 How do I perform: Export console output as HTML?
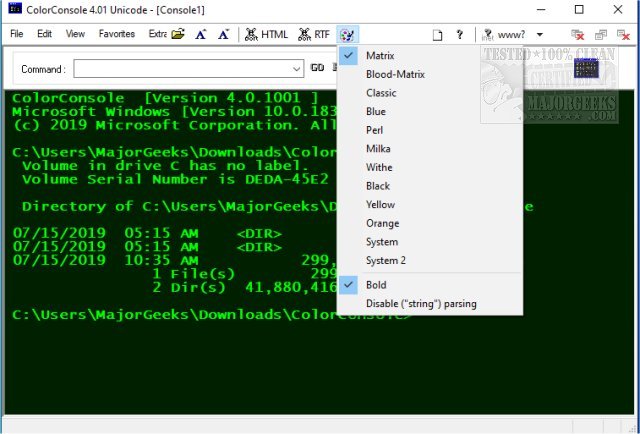point(266,34)
